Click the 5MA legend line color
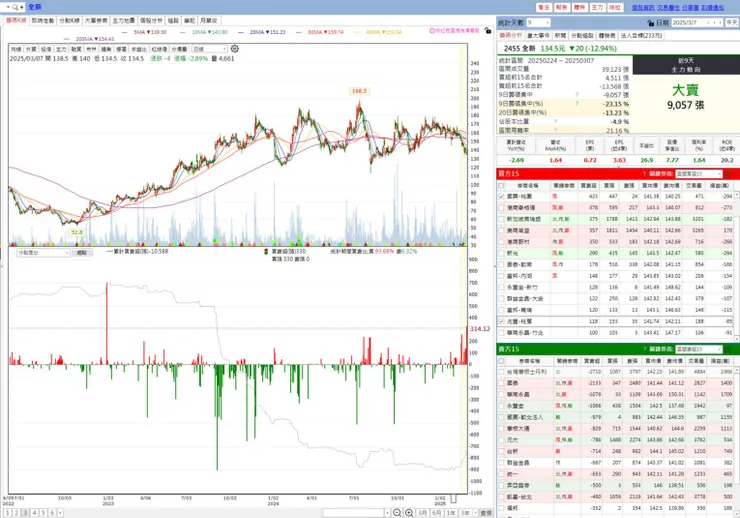Image resolution: width=740 pixels, height=518 pixels. click(125, 32)
